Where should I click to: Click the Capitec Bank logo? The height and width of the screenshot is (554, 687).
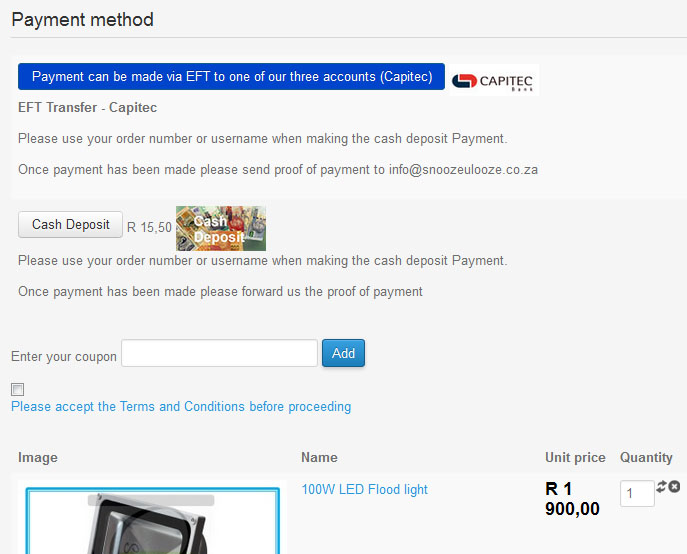tap(494, 80)
